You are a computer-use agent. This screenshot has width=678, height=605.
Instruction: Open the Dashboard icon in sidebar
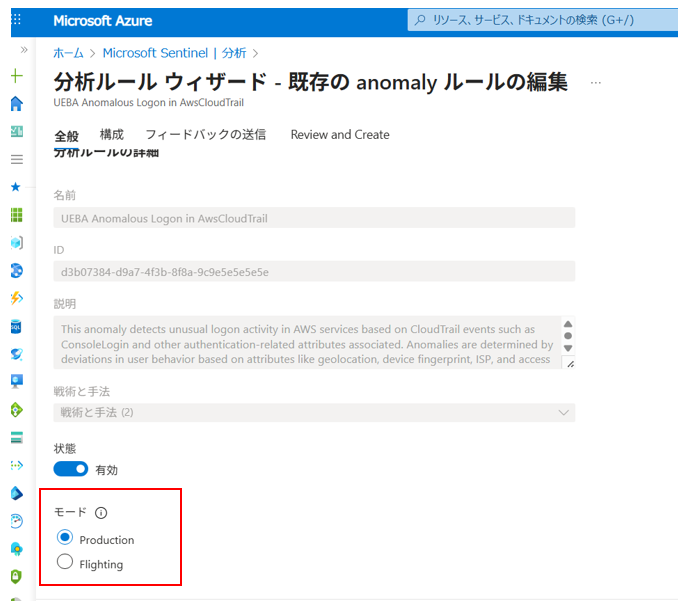(16, 131)
